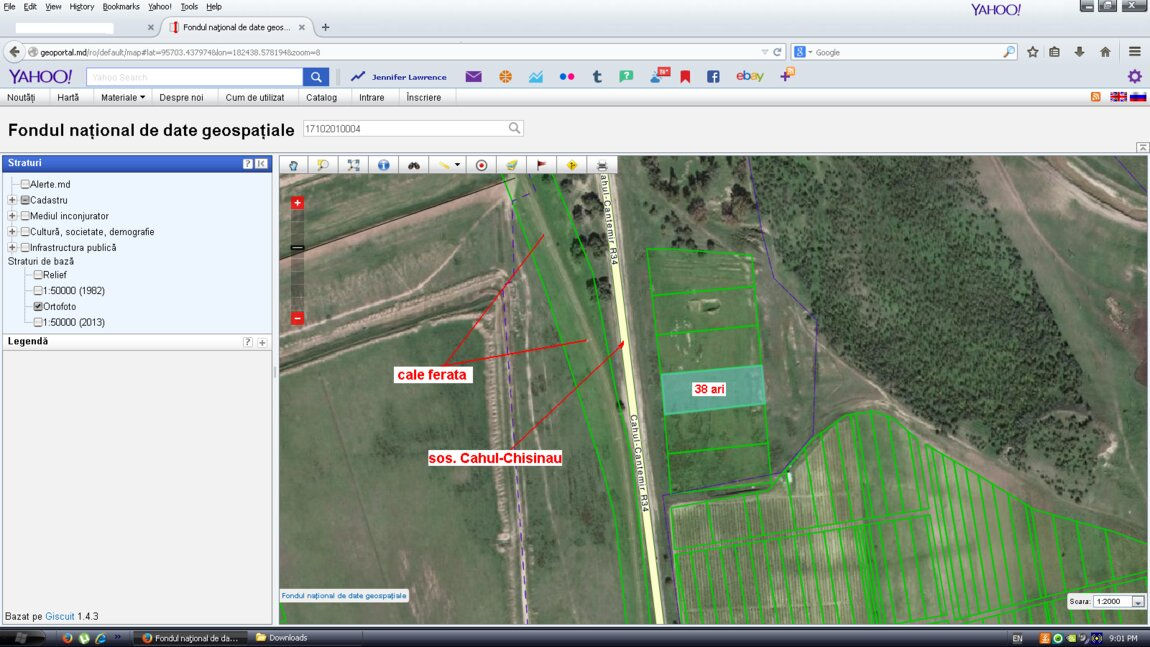
Task: Switch language to English flag
Action: click(x=1118, y=97)
